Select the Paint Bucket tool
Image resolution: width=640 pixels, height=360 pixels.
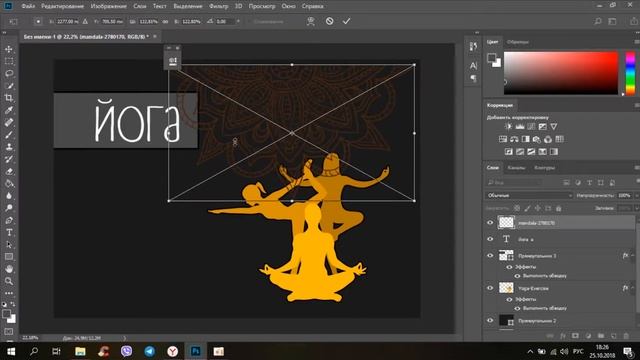9,184
